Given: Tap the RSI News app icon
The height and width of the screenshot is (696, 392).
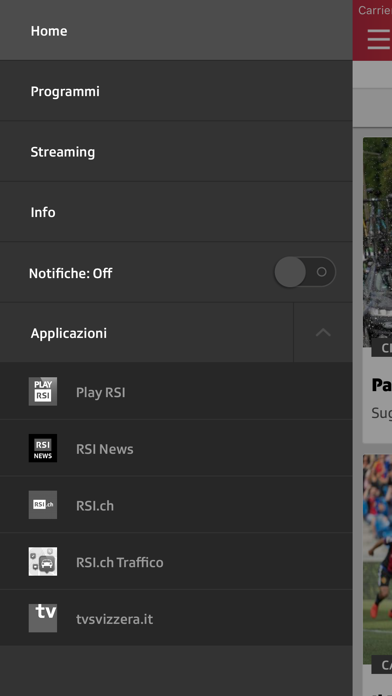Looking at the screenshot, I should [x=43, y=448].
